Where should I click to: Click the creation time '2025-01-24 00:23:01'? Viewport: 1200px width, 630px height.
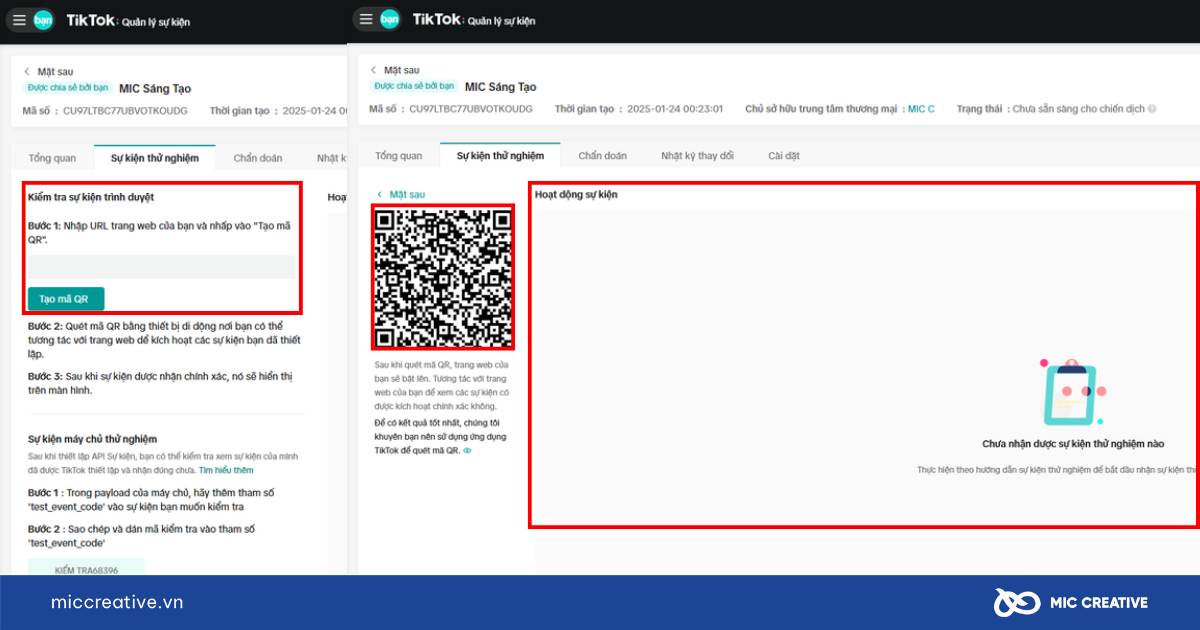click(677, 109)
